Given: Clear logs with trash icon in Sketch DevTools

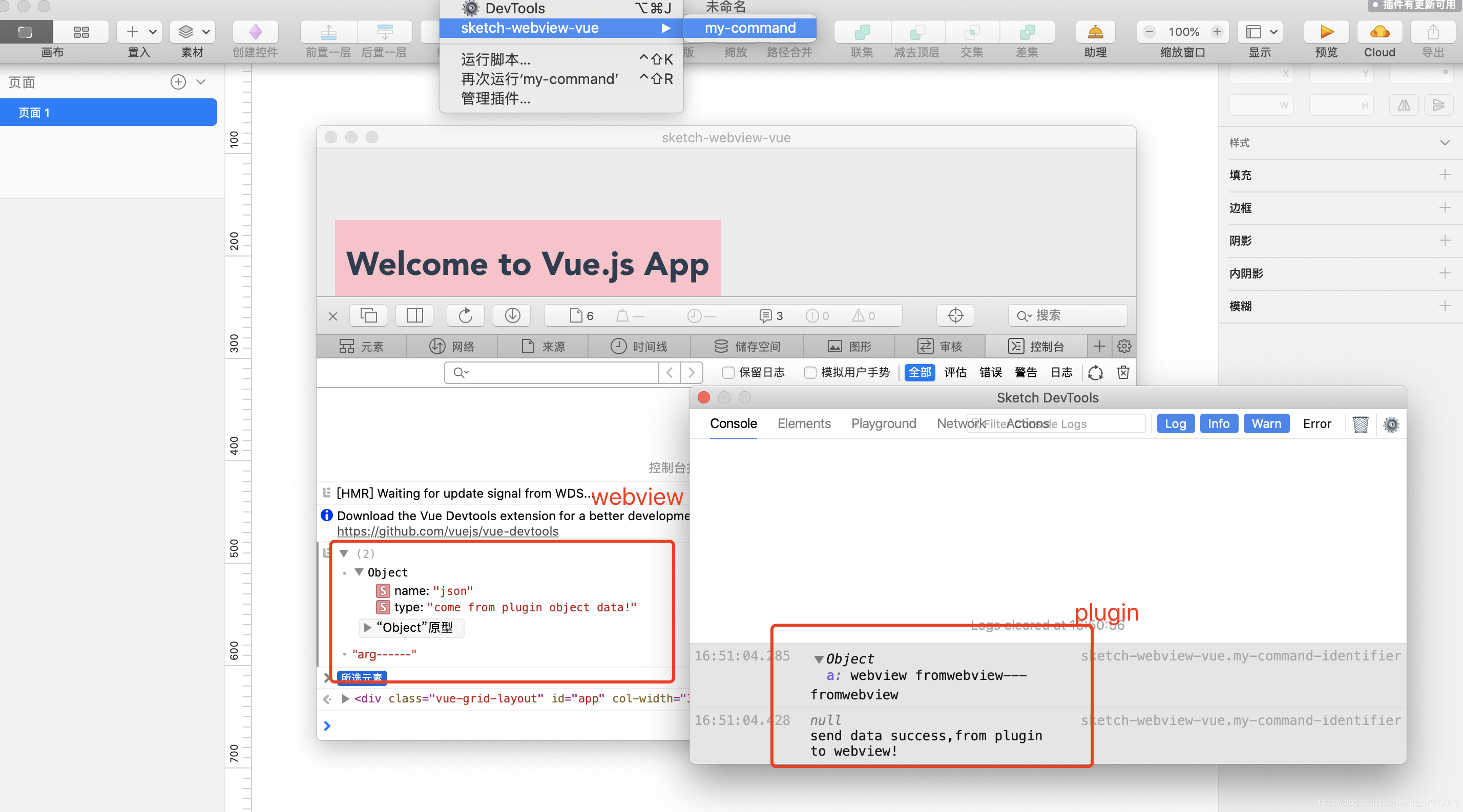Looking at the screenshot, I should 1360,424.
